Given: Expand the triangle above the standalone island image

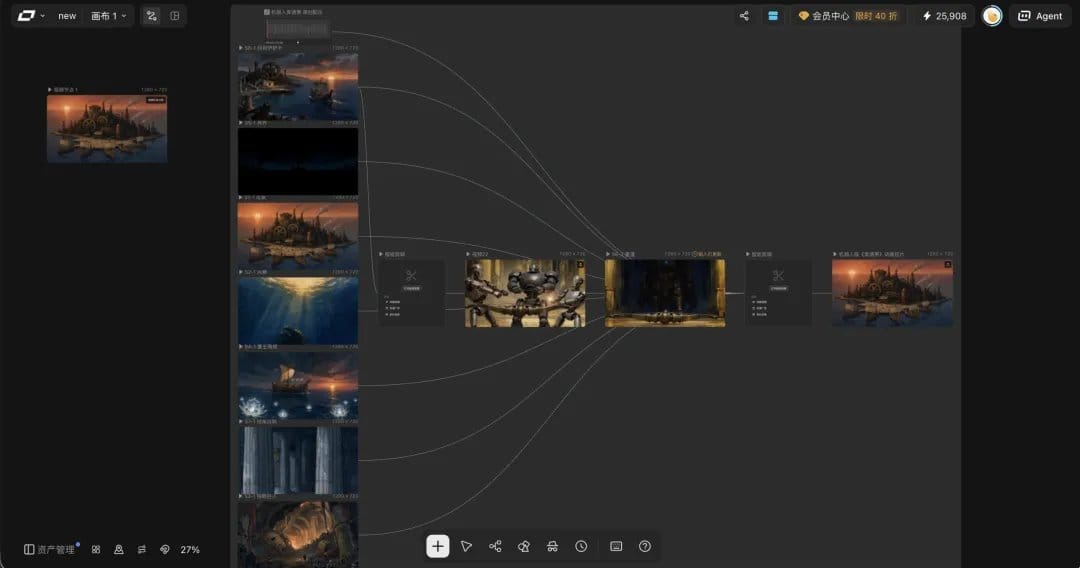Looking at the screenshot, I should [50, 90].
